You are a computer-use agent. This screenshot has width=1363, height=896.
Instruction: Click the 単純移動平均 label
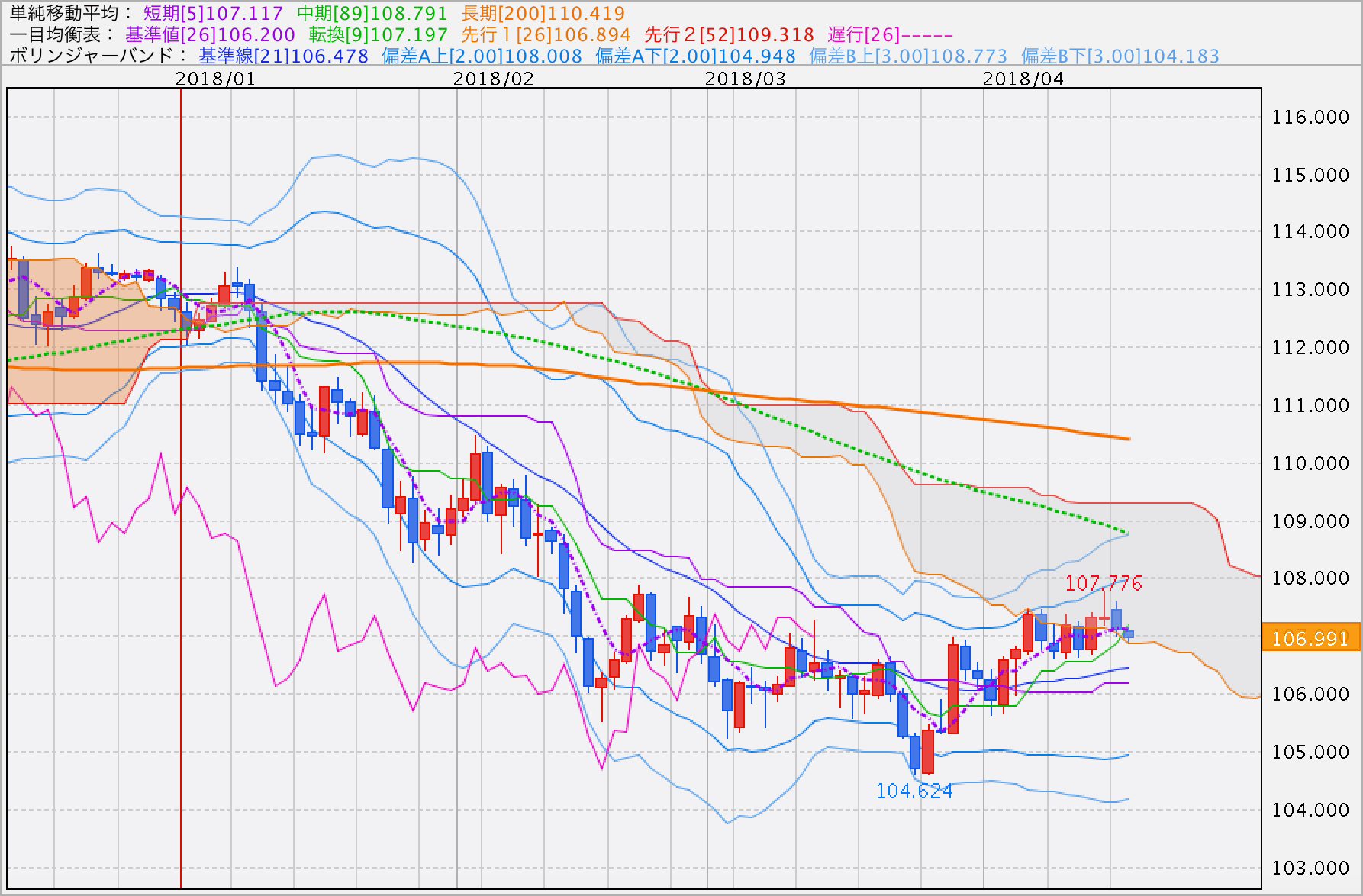pos(64,13)
